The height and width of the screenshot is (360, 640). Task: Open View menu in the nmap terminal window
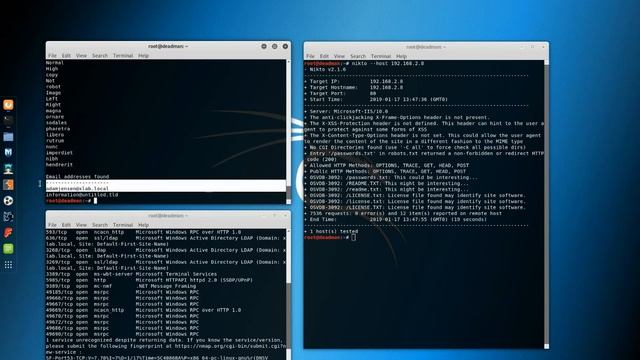pyautogui.click(x=81, y=225)
